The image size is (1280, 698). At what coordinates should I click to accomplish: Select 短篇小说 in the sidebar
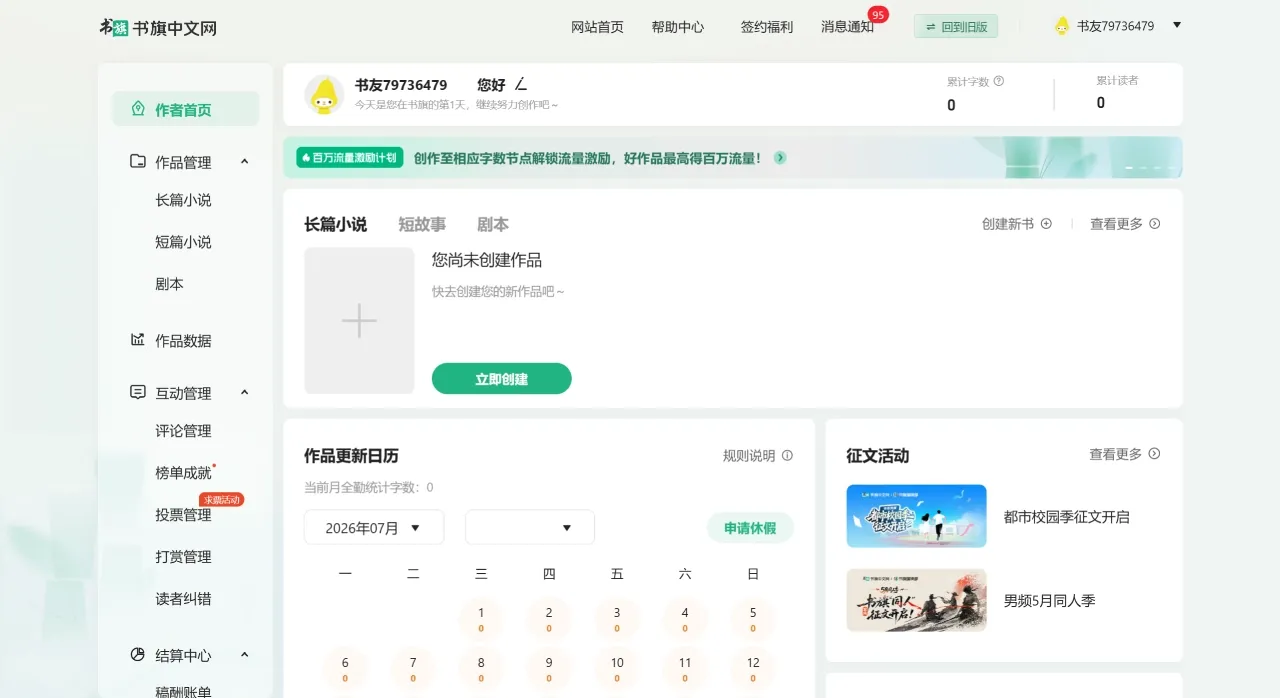point(183,242)
